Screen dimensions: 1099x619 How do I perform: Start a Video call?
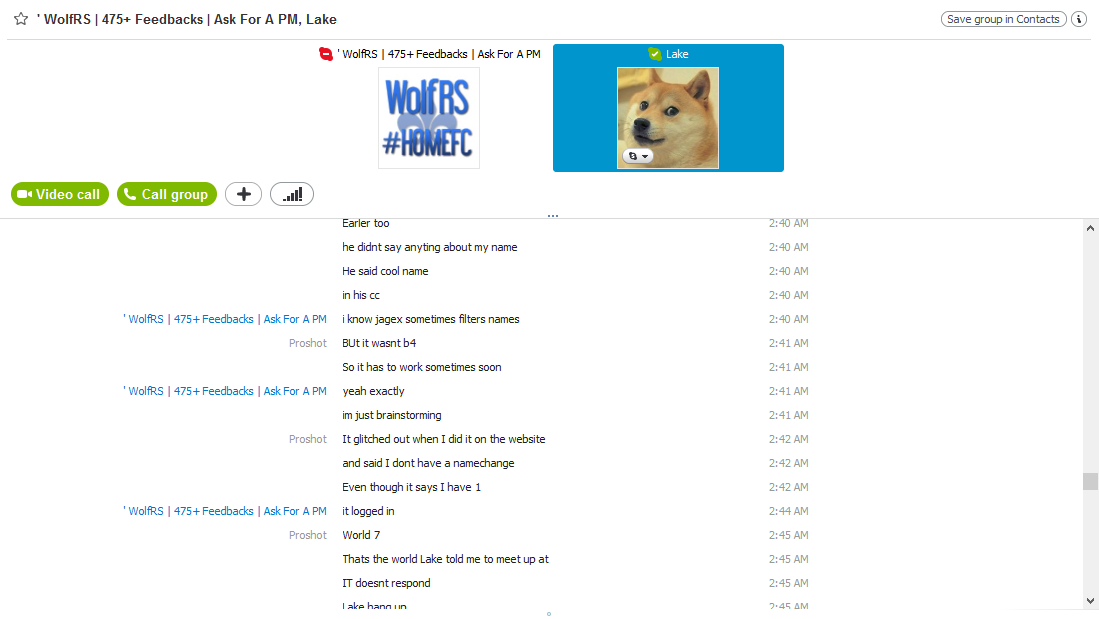click(x=60, y=194)
